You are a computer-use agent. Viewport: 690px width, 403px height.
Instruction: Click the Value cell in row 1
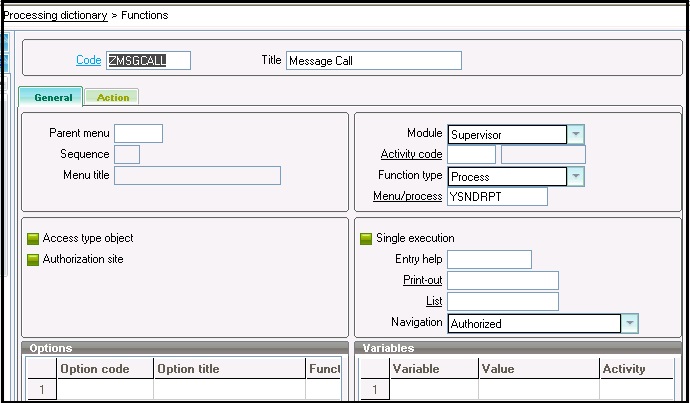(539, 389)
